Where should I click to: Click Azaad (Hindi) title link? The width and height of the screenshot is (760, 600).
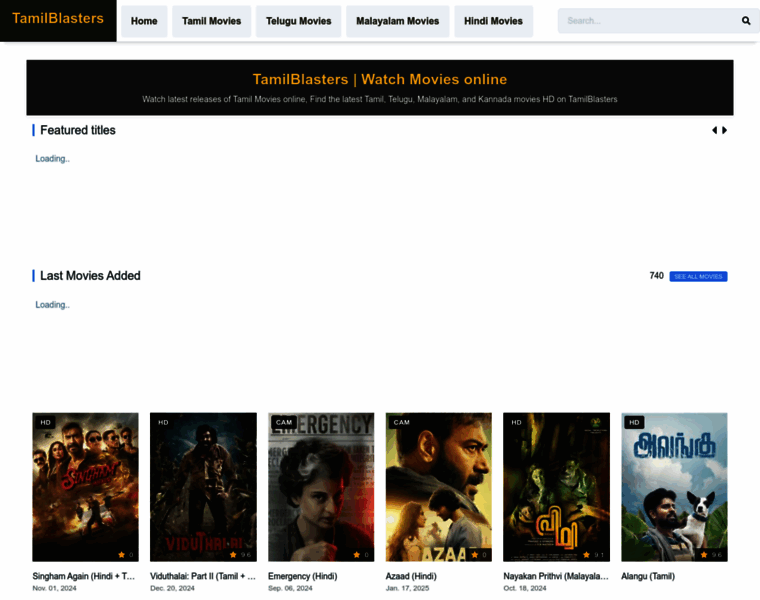pos(411,576)
